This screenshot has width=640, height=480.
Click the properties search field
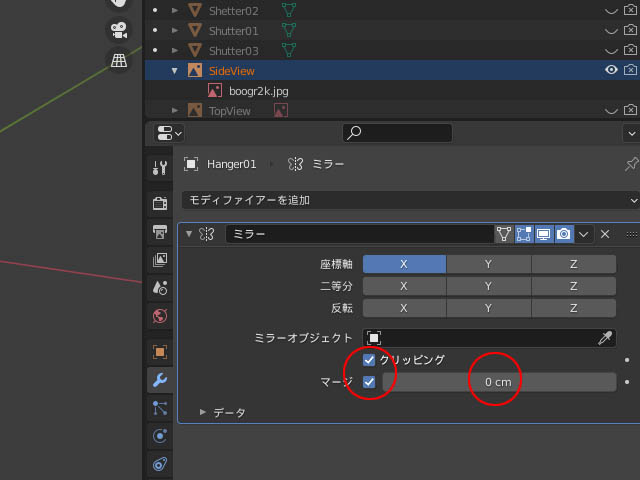(x=397, y=133)
